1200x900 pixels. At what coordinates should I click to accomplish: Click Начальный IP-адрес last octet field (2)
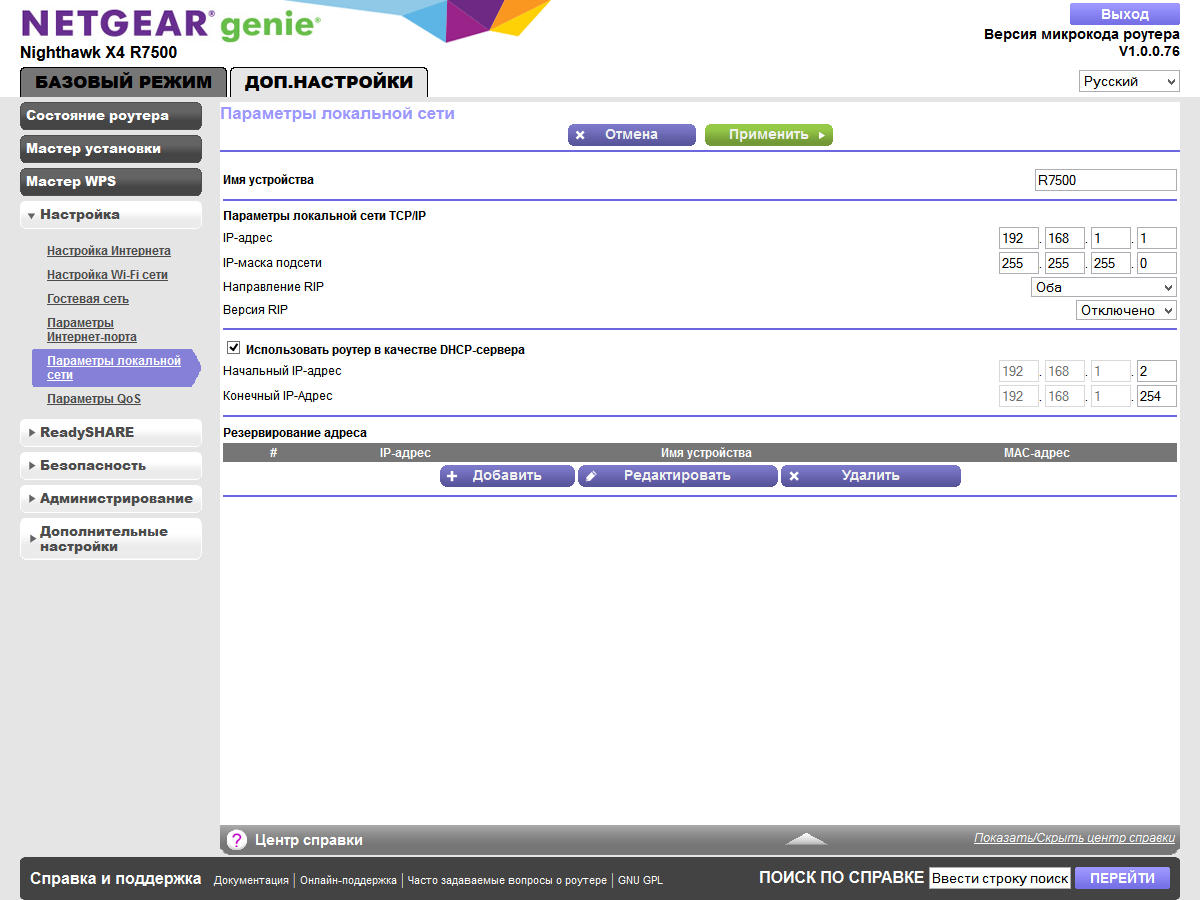[x=1157, y=371]
